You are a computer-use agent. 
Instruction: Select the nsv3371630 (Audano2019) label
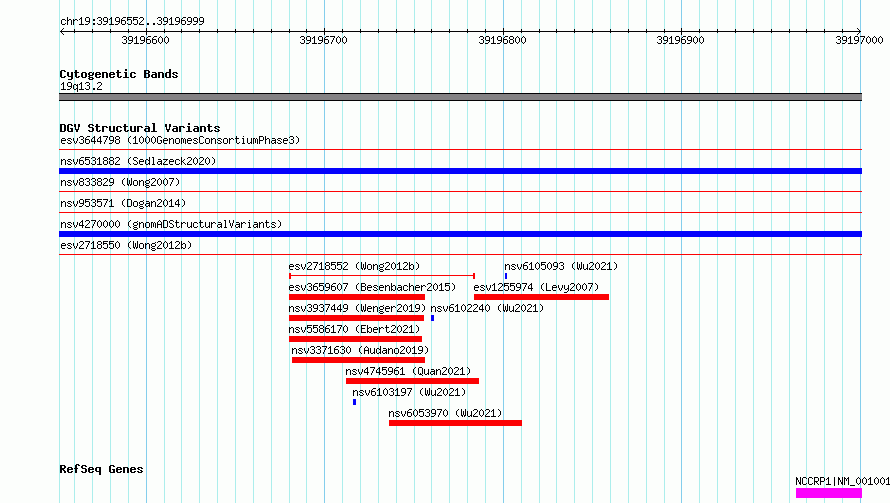(x=360, y=350)
